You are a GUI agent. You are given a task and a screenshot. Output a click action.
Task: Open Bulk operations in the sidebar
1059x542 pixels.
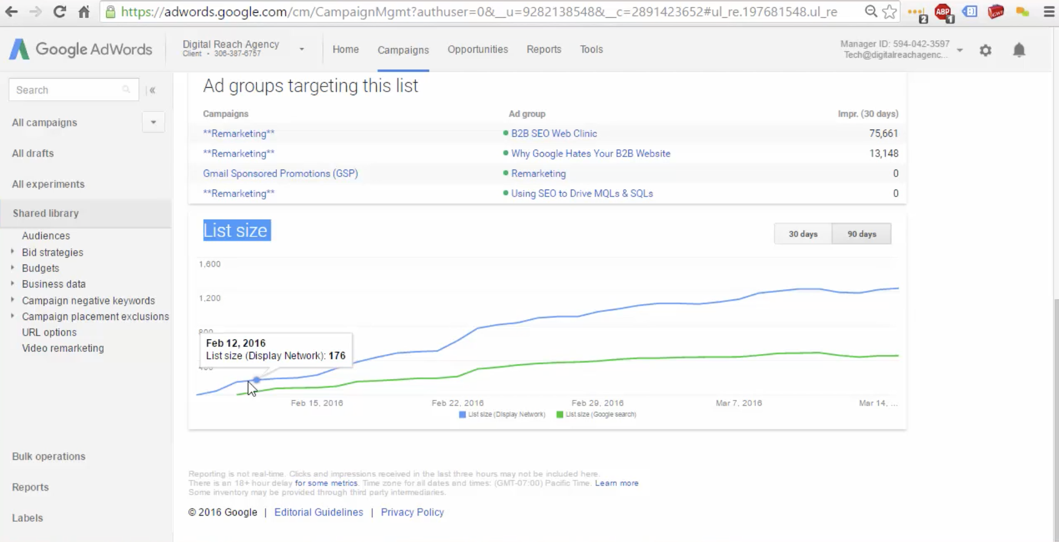pos(49,456)
